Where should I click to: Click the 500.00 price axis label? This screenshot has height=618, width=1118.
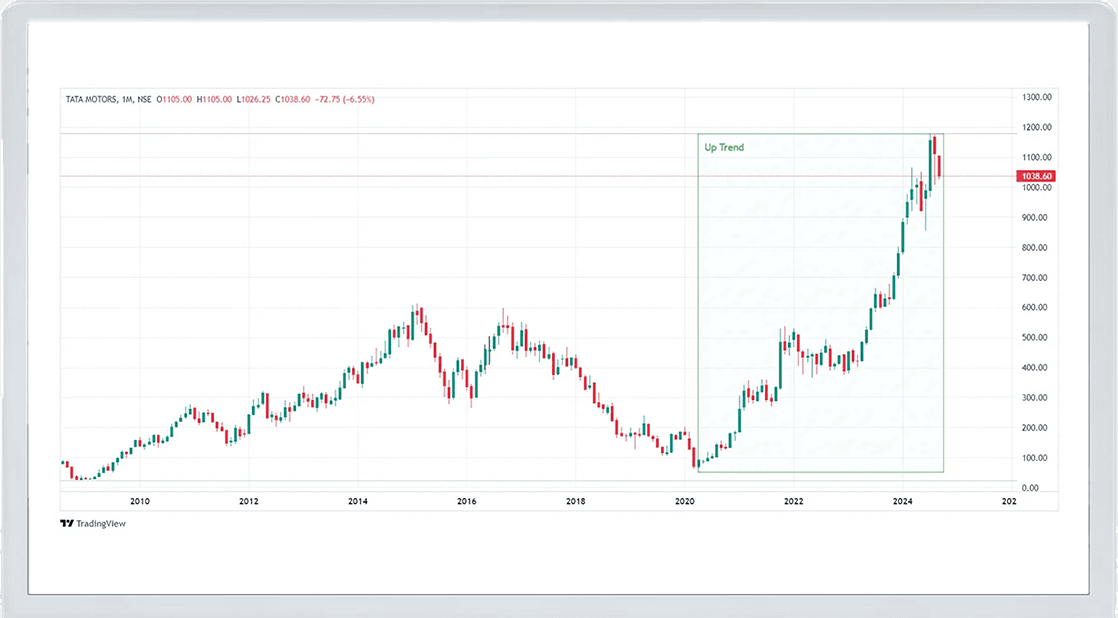click(x=1035, y=337)
